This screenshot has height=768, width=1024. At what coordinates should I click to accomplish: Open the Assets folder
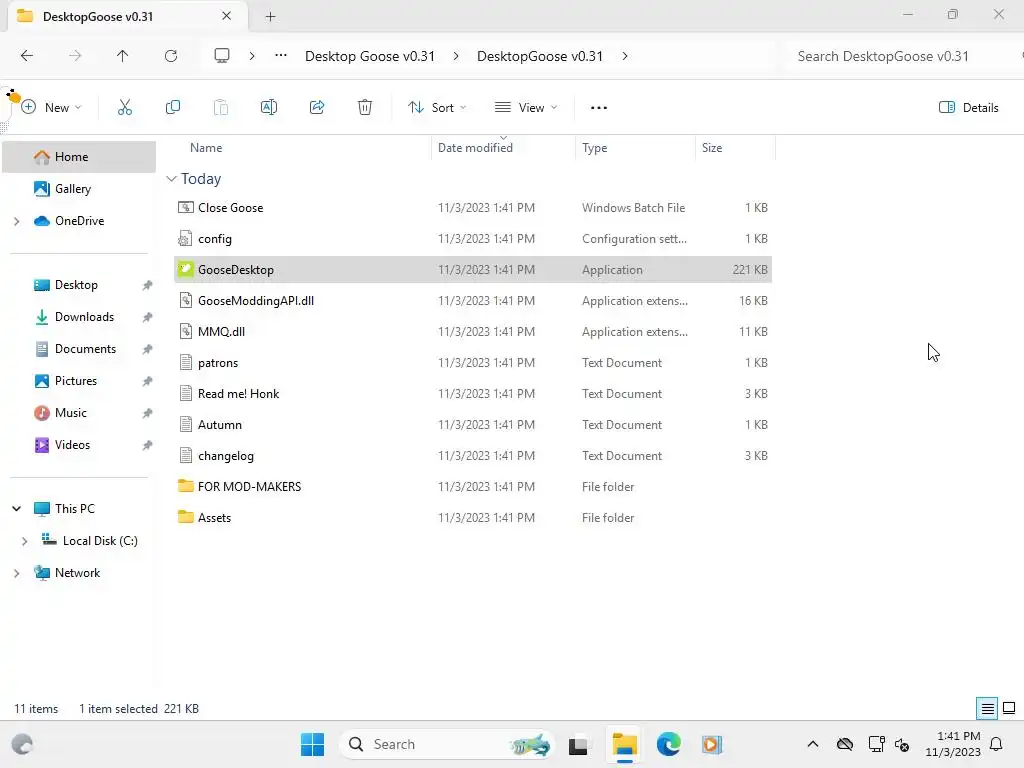[x=473, y=518]
